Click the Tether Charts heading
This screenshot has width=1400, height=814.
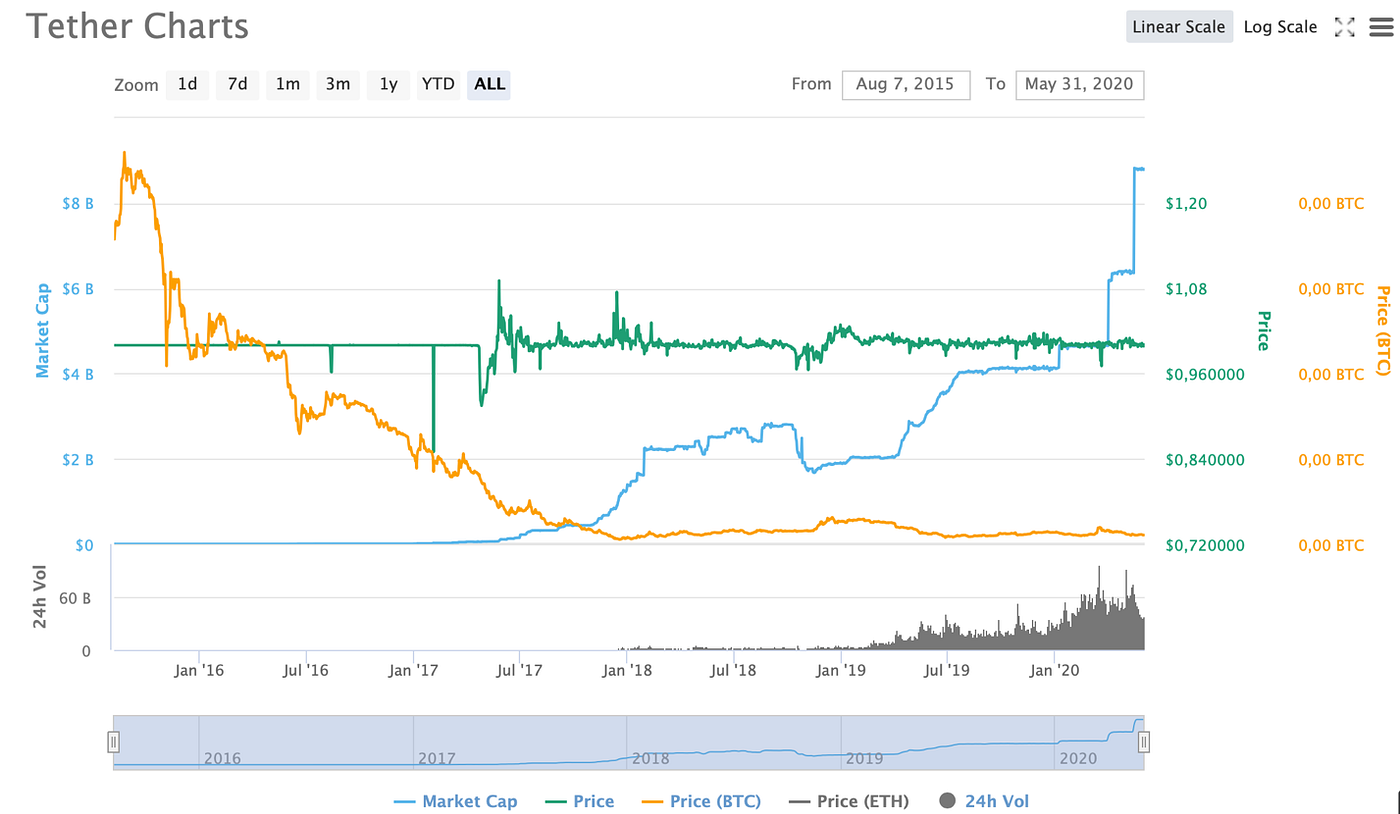137,26
